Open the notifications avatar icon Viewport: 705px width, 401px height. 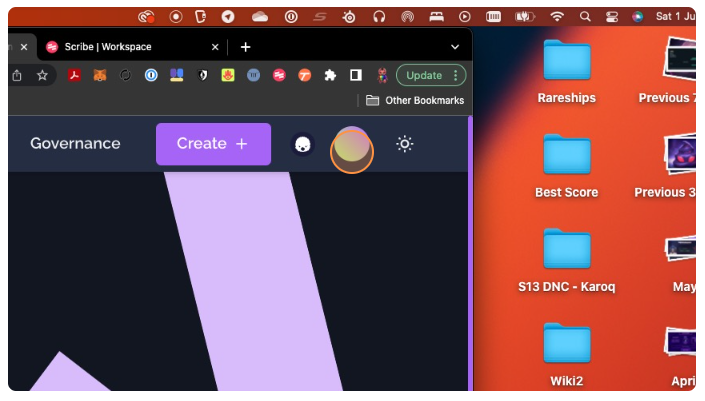pos(303,144)
